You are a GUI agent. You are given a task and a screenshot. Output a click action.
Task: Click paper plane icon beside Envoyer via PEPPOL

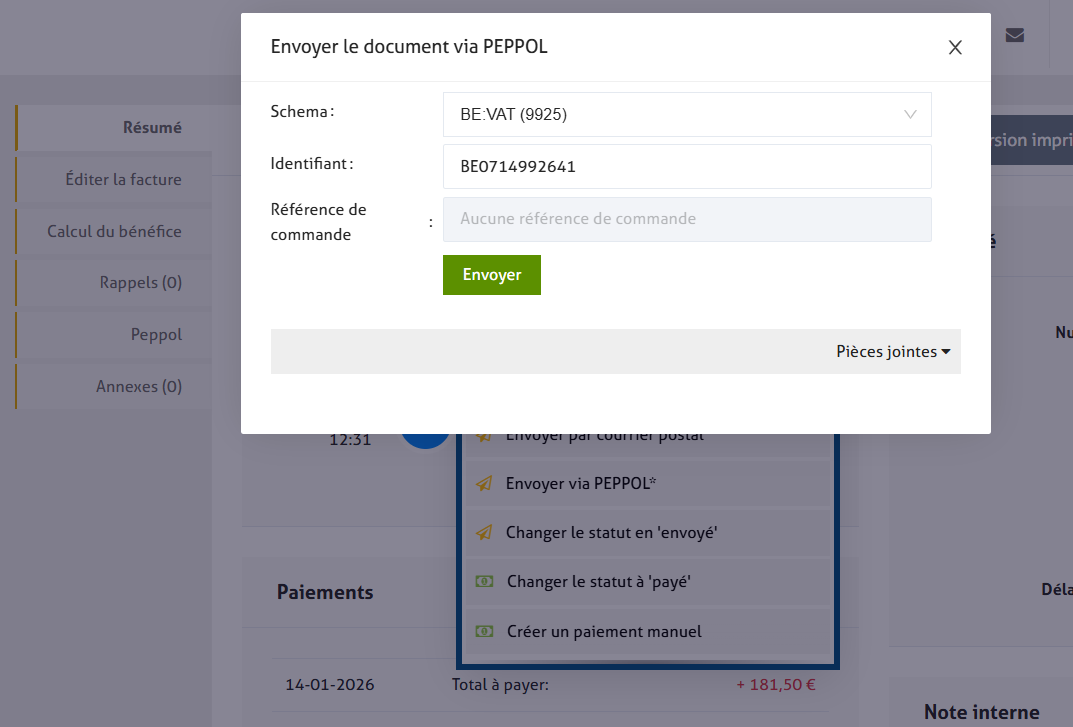[x=484, y=484]
